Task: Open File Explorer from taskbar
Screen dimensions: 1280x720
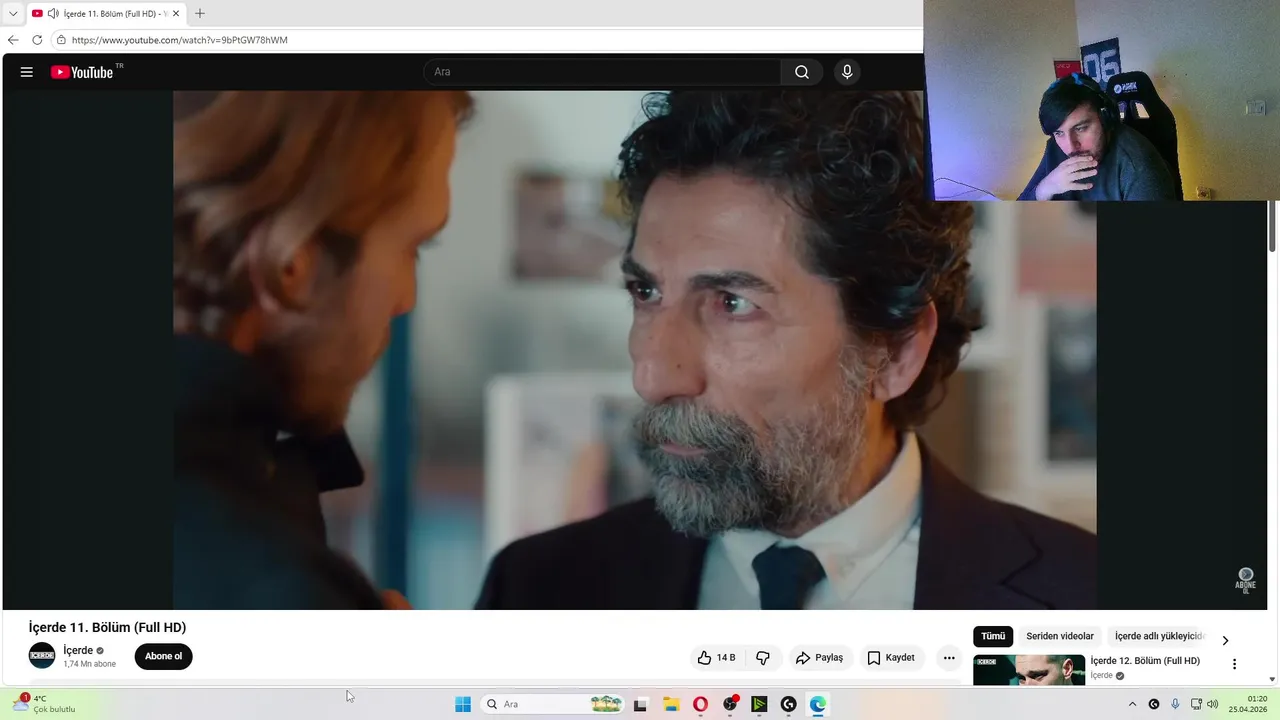Action: click(x=671, y=705)
